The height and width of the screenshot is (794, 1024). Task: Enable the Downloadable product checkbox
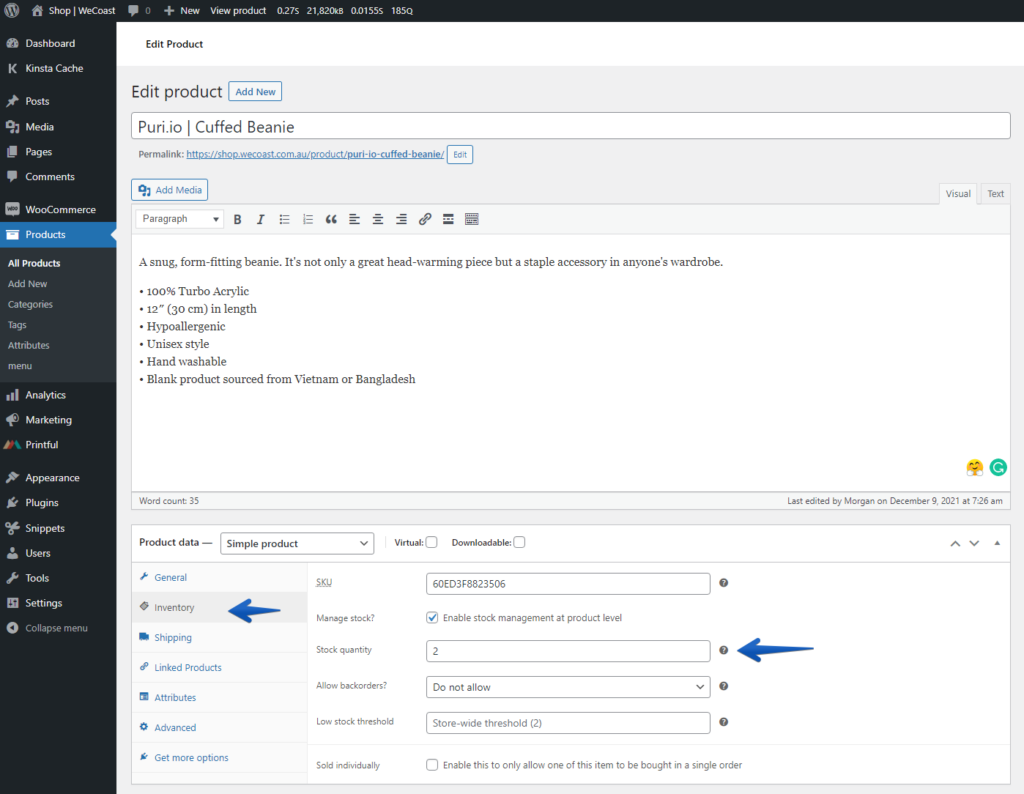tap(519, 543)
